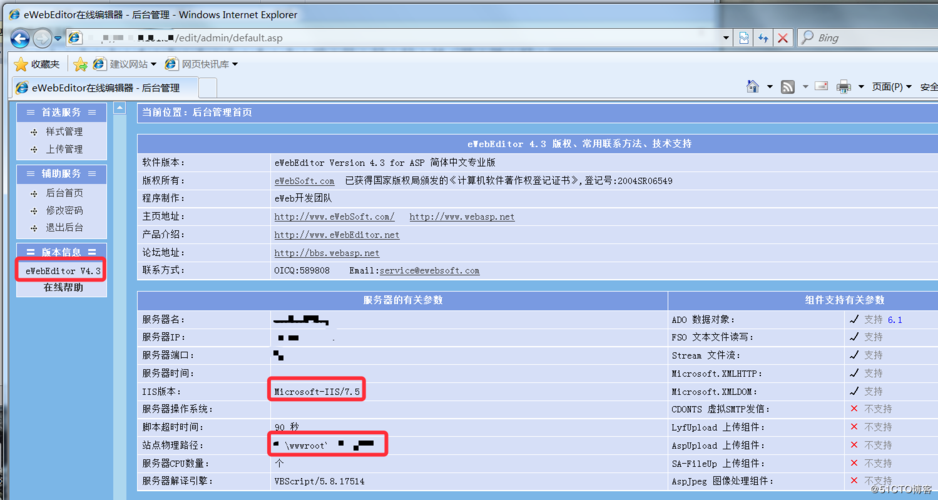Viewport: 938px width, 500px height.
Task: Click the ADO version 6.1 text
Action: (x=894, y=320)
